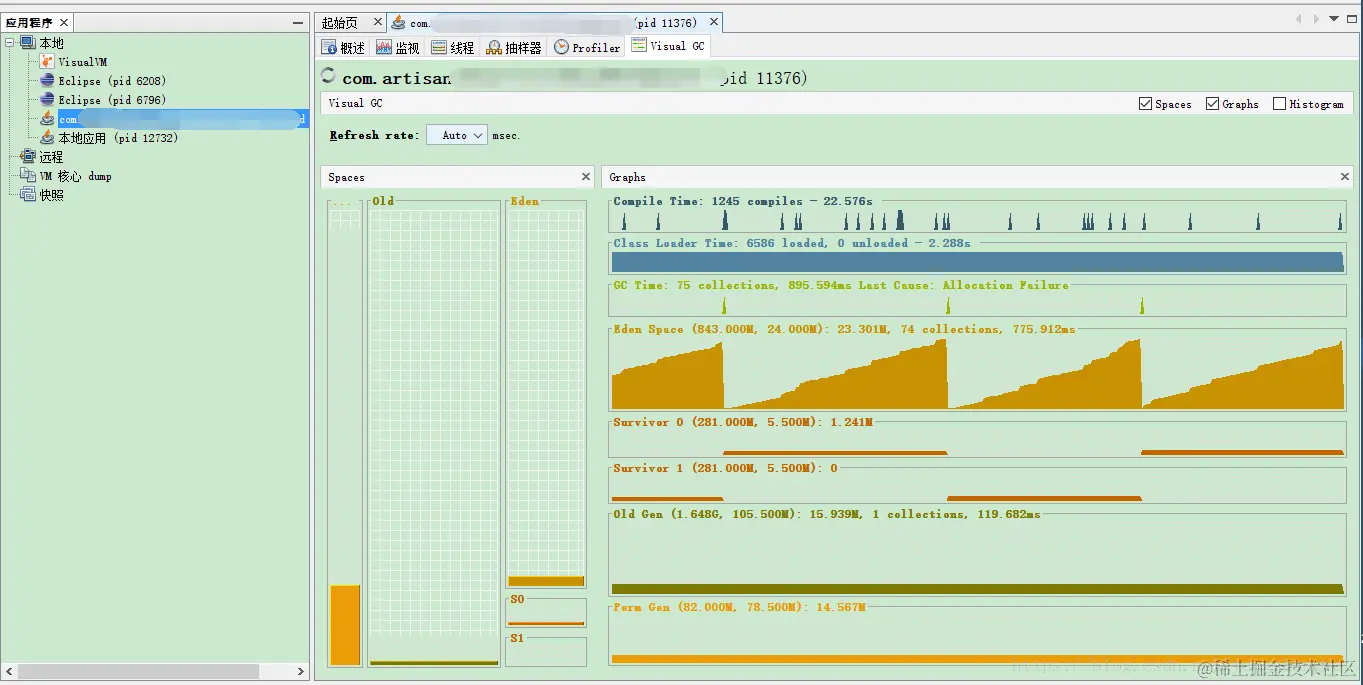The width and height of the screenshot is (1363, 685).
Task: Switch to the 抽样器 tab
Action: pos(514,47)
